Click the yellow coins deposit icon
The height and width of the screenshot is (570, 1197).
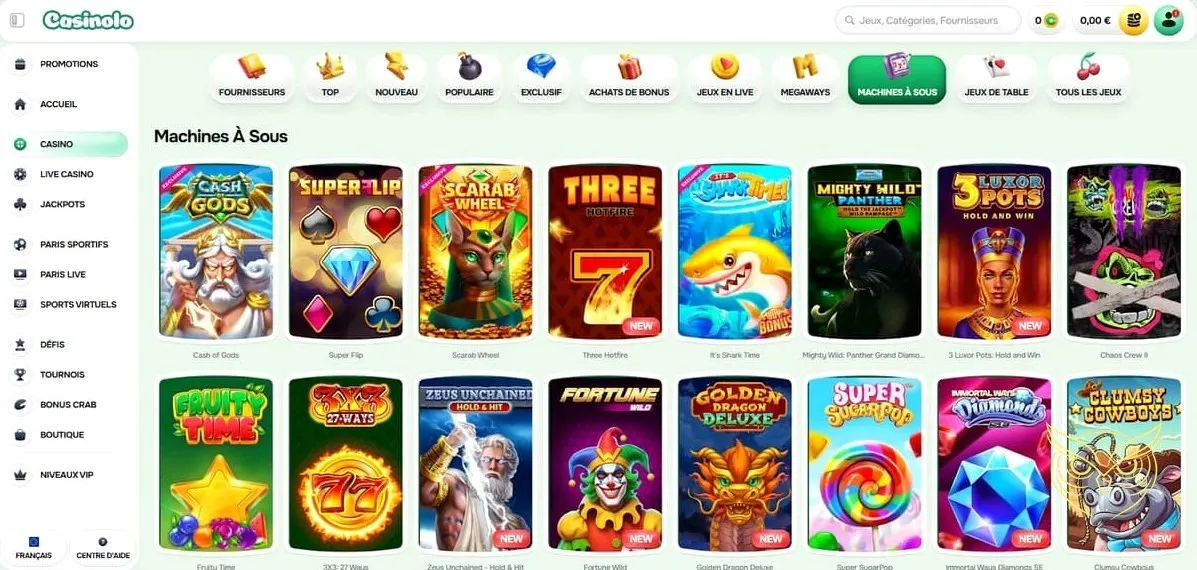(1134, 21)
